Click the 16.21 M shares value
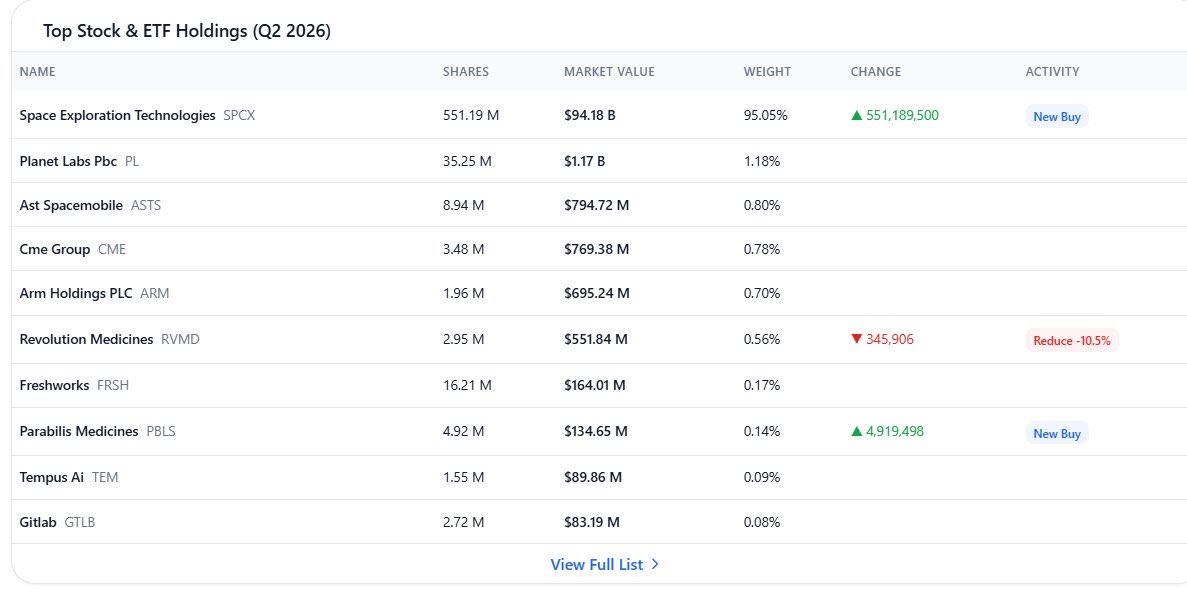The image size is (1187, 596). (x=467, y=385)
